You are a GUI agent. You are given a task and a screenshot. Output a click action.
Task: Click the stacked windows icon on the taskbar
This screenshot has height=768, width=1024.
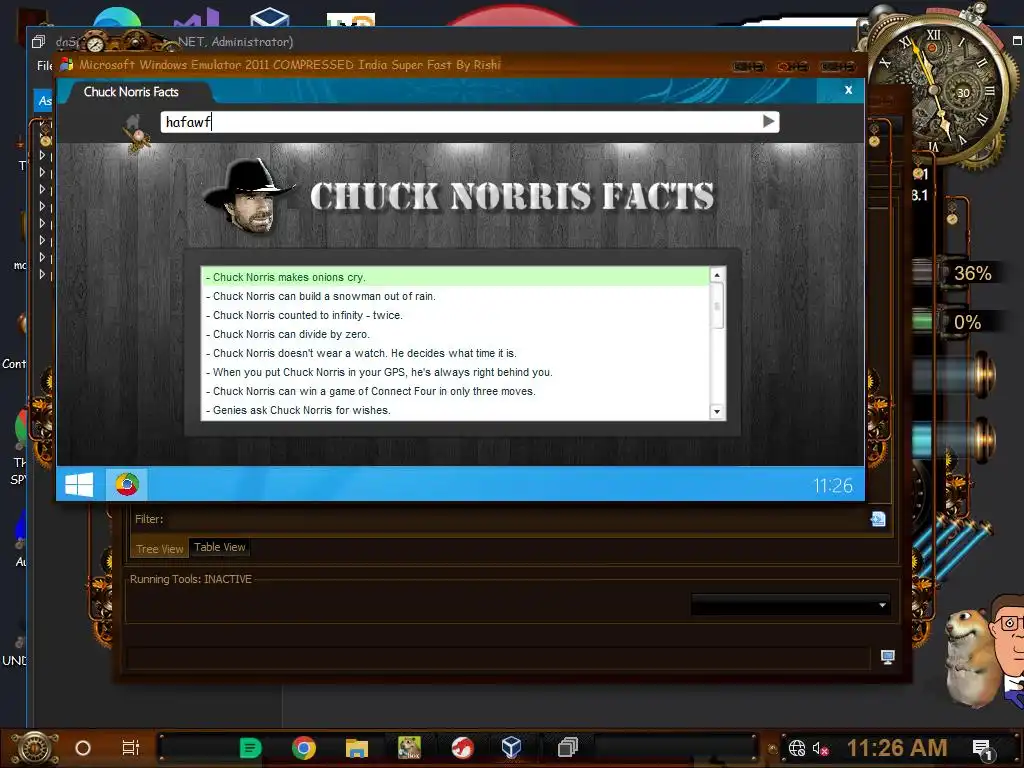pyautogui.click(x=568, y=747)
